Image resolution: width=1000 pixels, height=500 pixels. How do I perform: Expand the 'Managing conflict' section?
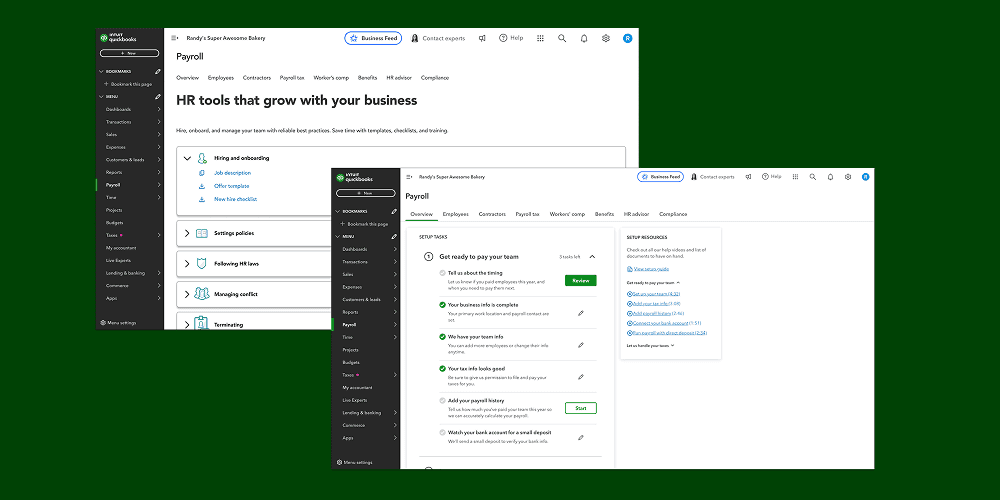pyautogui.click(x=187, y=294)
